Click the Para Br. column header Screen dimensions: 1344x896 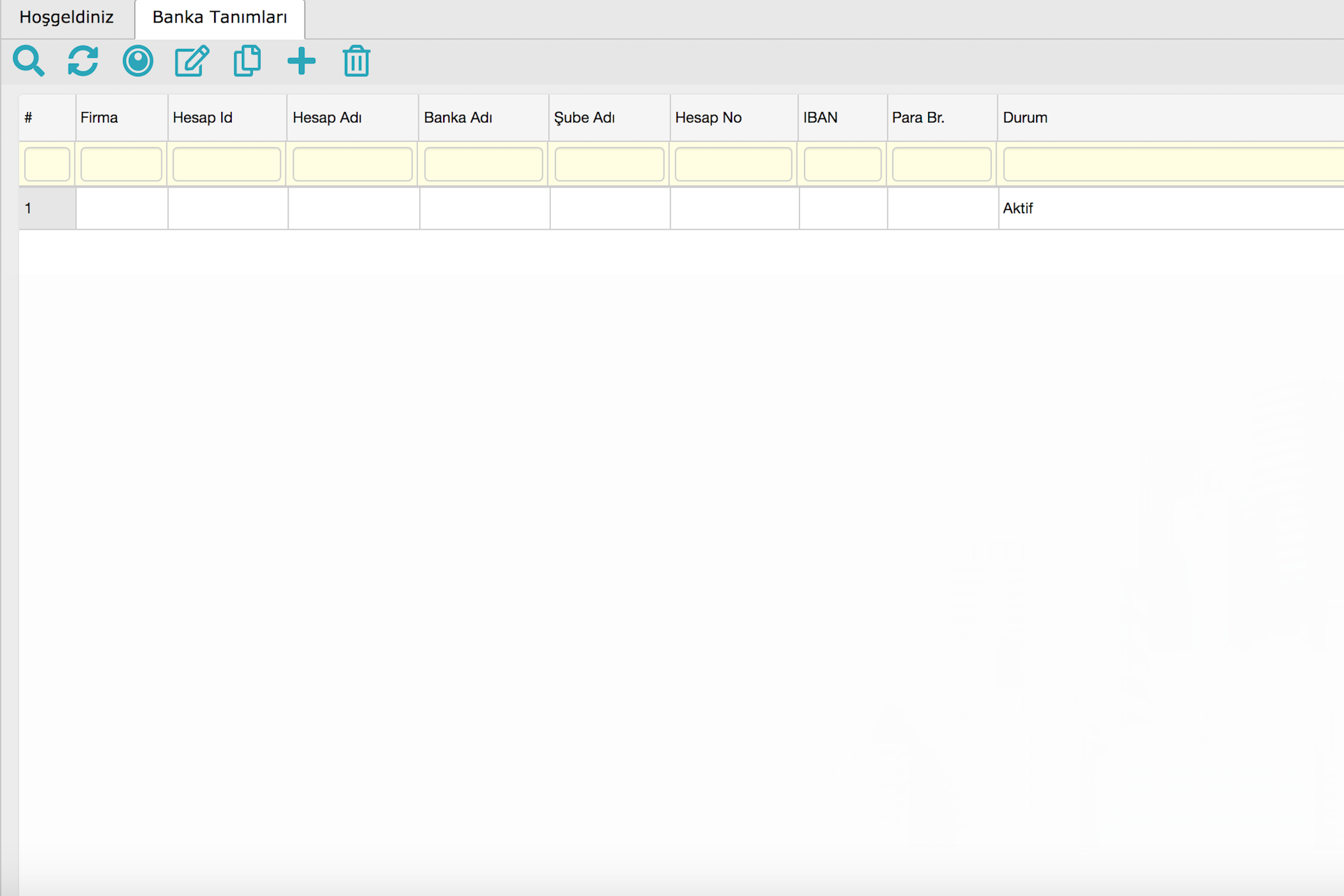(918, 118)
